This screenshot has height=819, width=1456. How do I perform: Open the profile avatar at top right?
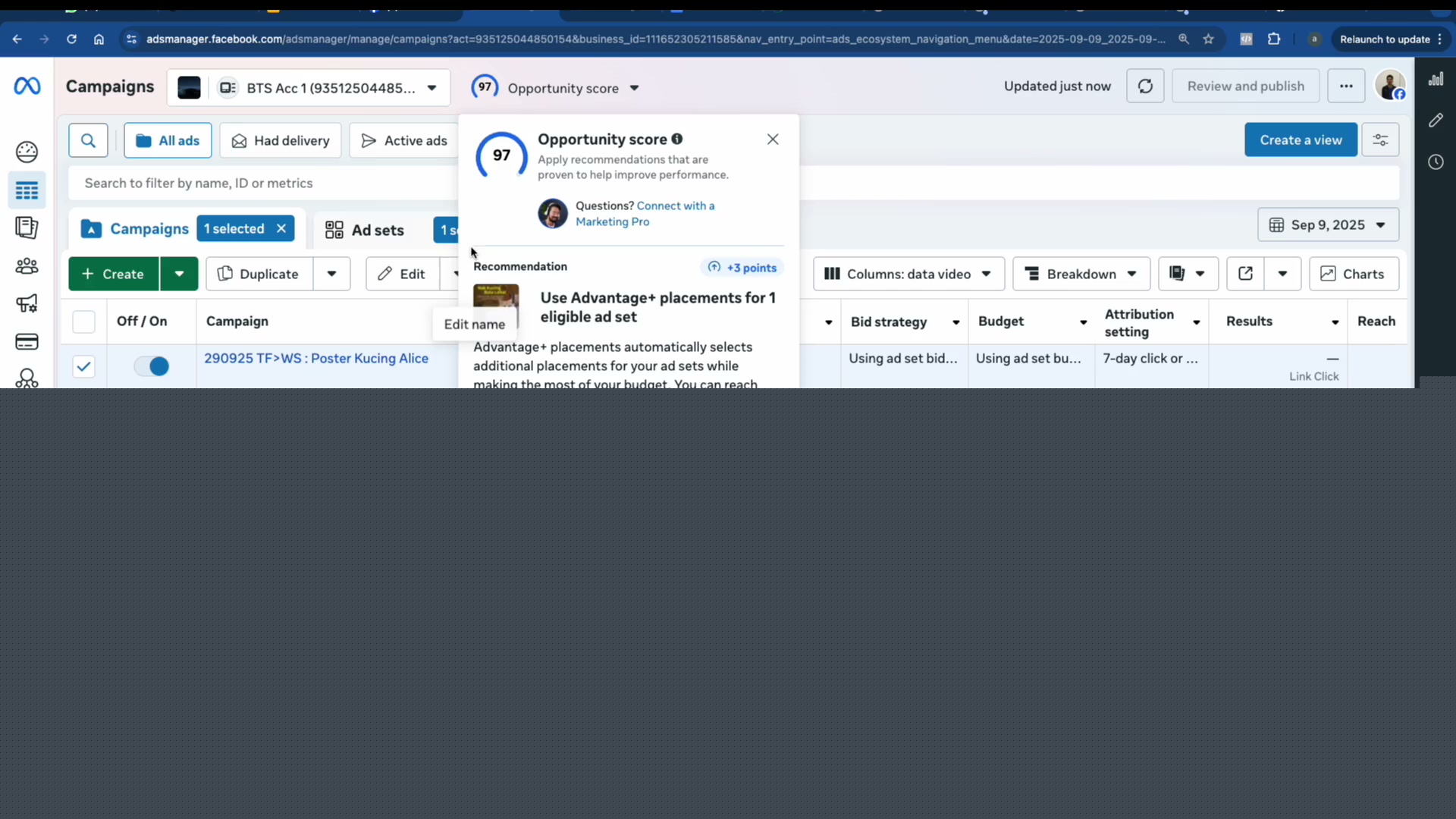(1391, 86)
